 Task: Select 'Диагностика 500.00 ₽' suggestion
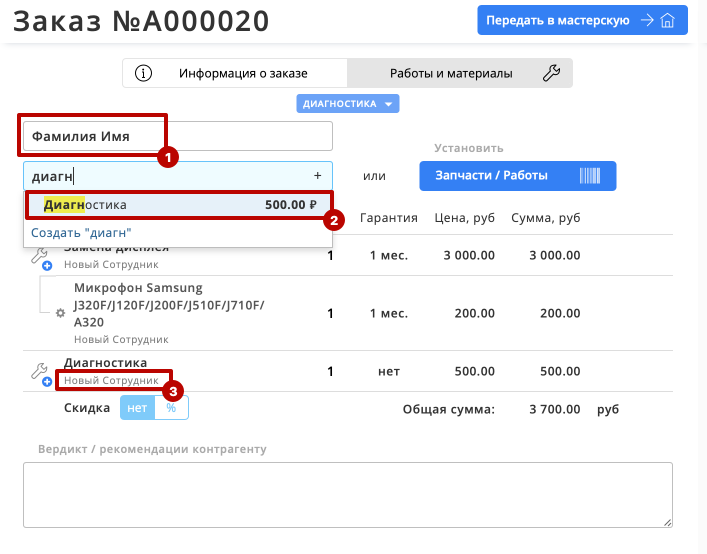179,205
